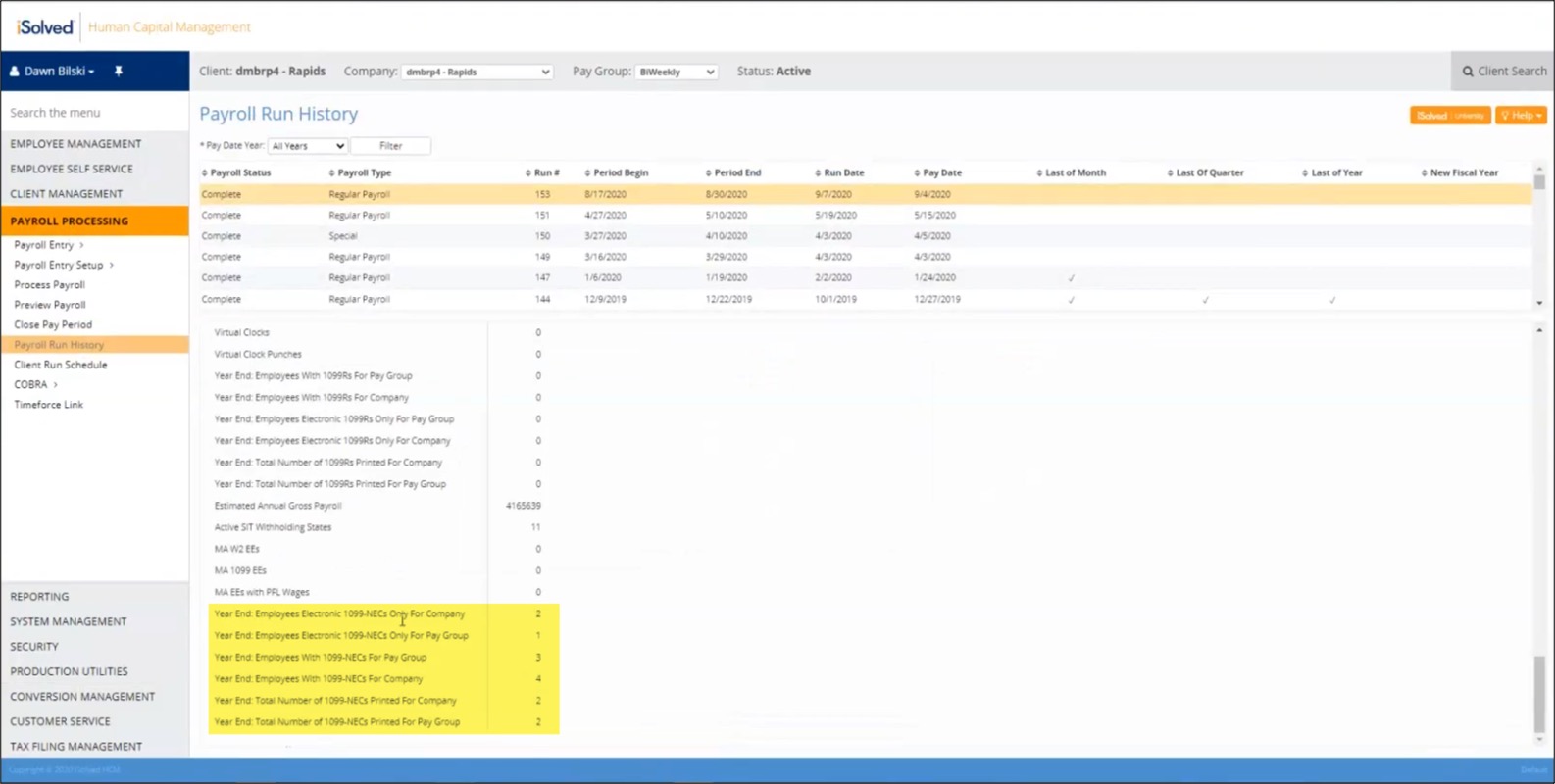Select Process Payroll in the sidebar
Image resolution: width=1555 pixels, height=784 pixels.
(x=49, y=284)
